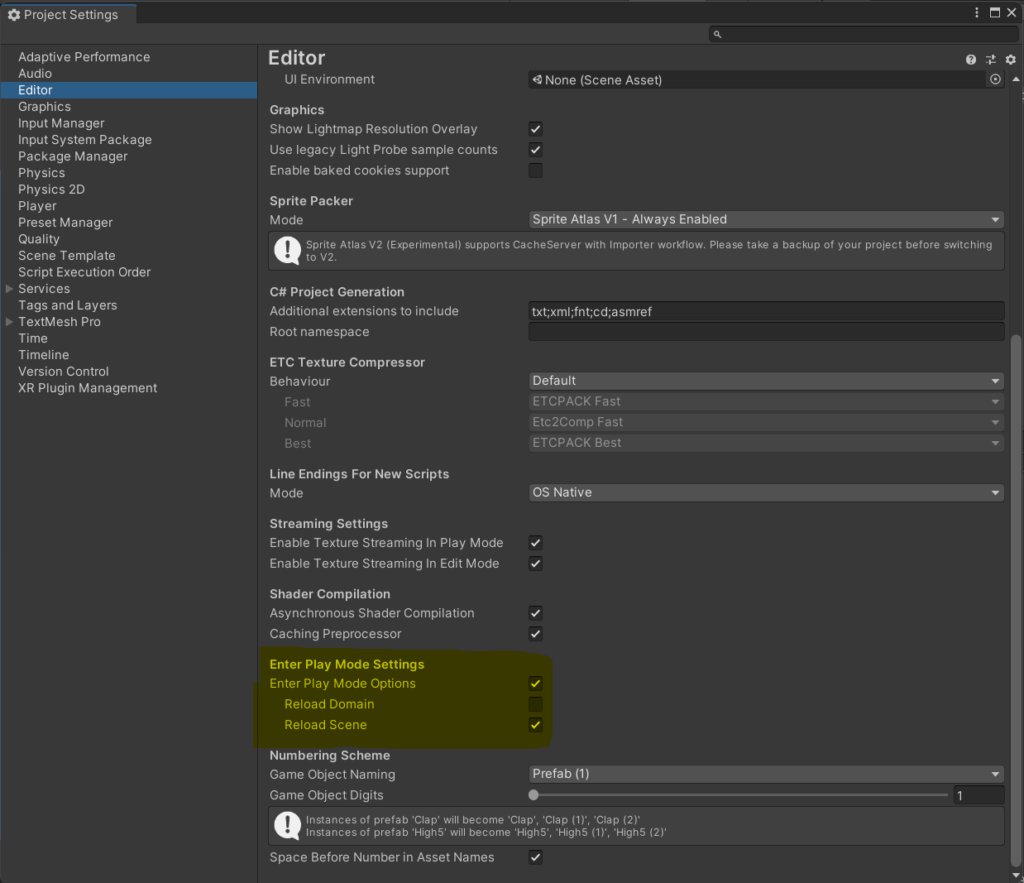The width and height of the screenshot is (1024, 883).
Task: Switch to the Graphics settings category
Action: tap(44, 106)
